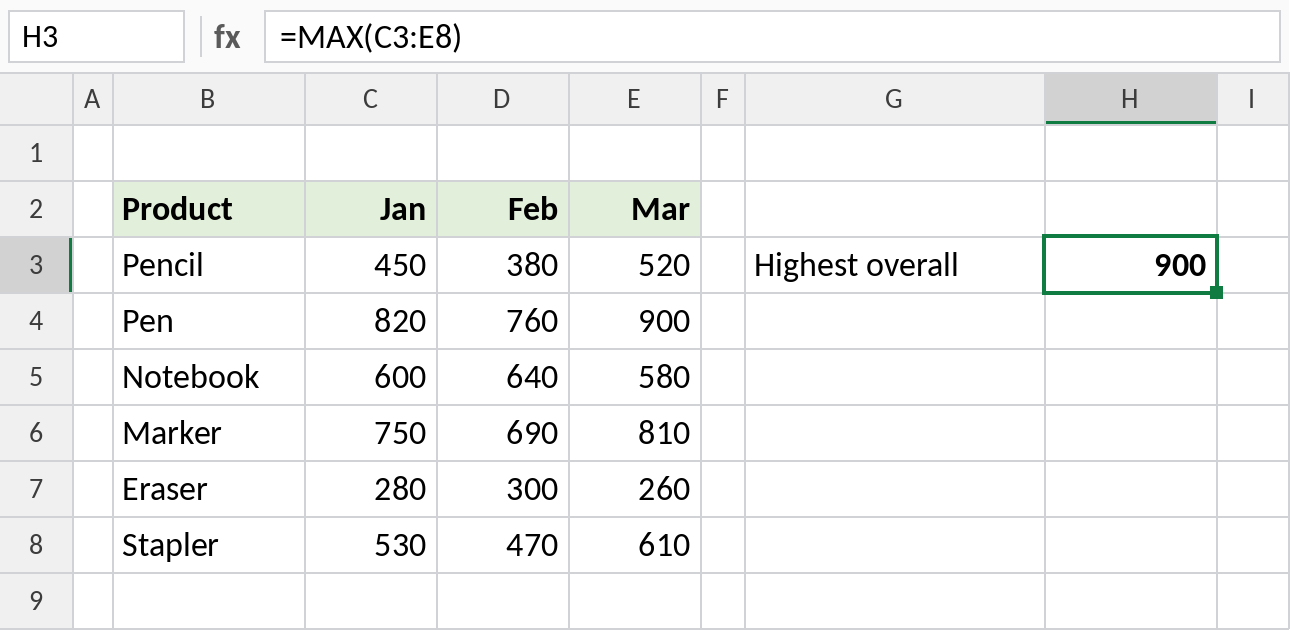Click the Product header cell
This screenshot has width=1290, height=630.
click(209, 209)
